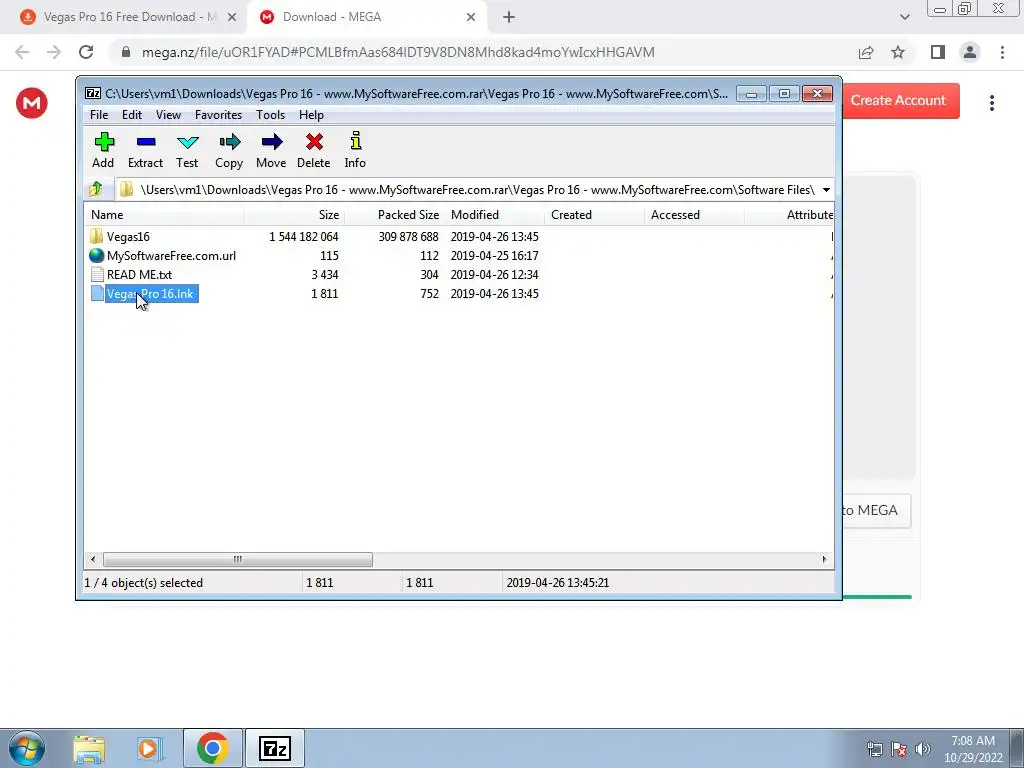Expand the 7-Zip path history dropdown

coord(826,189)
